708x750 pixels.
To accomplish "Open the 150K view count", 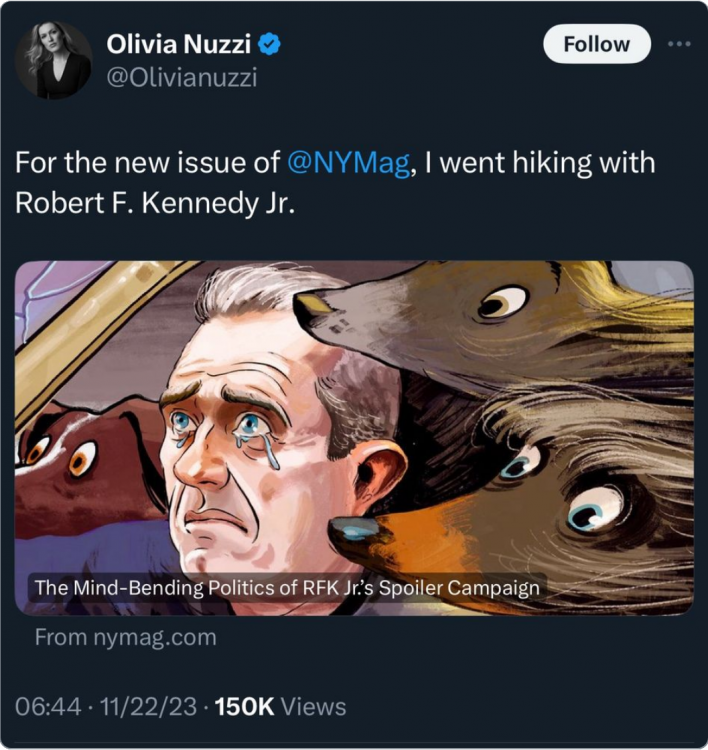I will (244, 707).
